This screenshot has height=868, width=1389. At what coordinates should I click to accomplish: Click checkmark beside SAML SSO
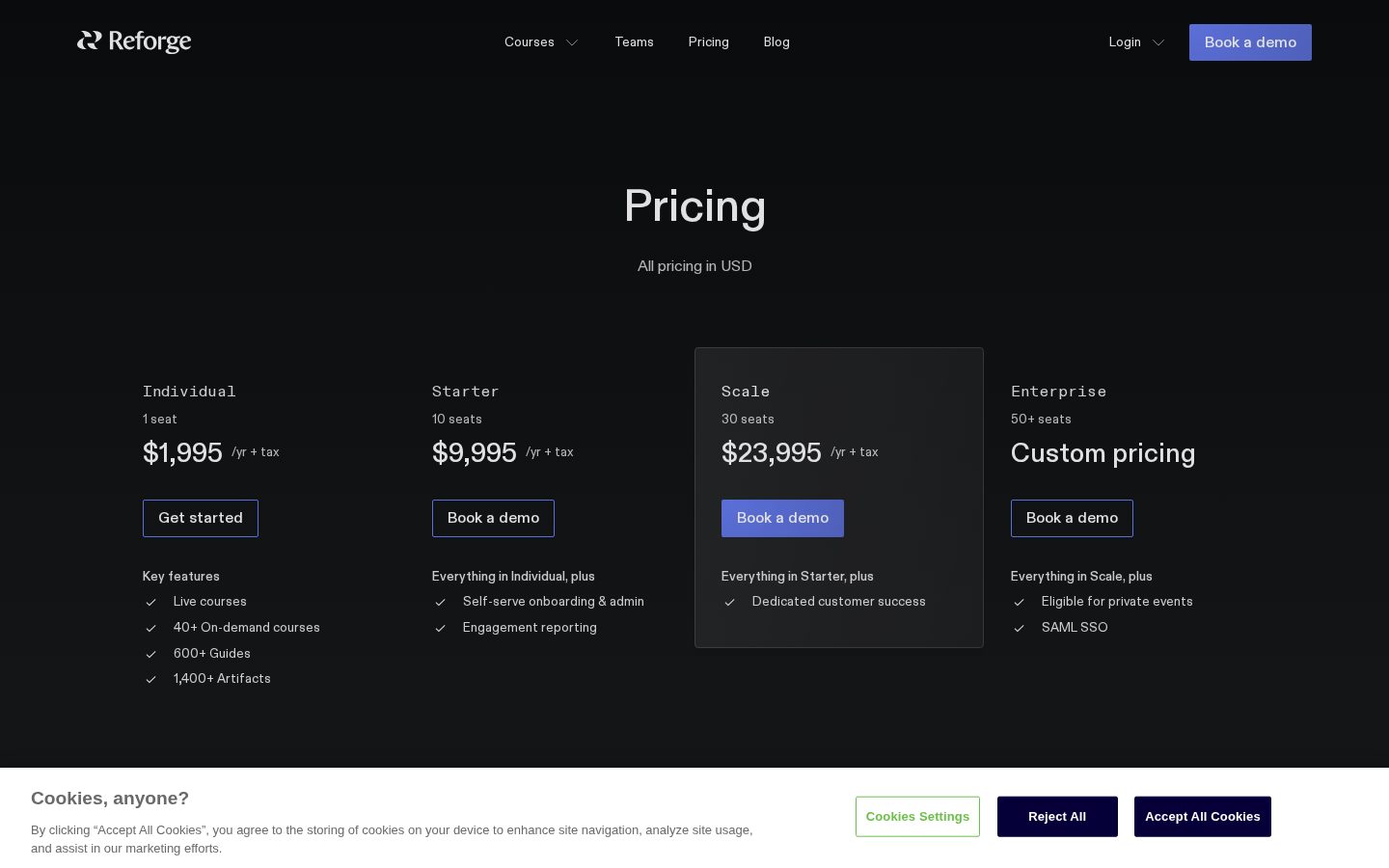point(1019,628)
